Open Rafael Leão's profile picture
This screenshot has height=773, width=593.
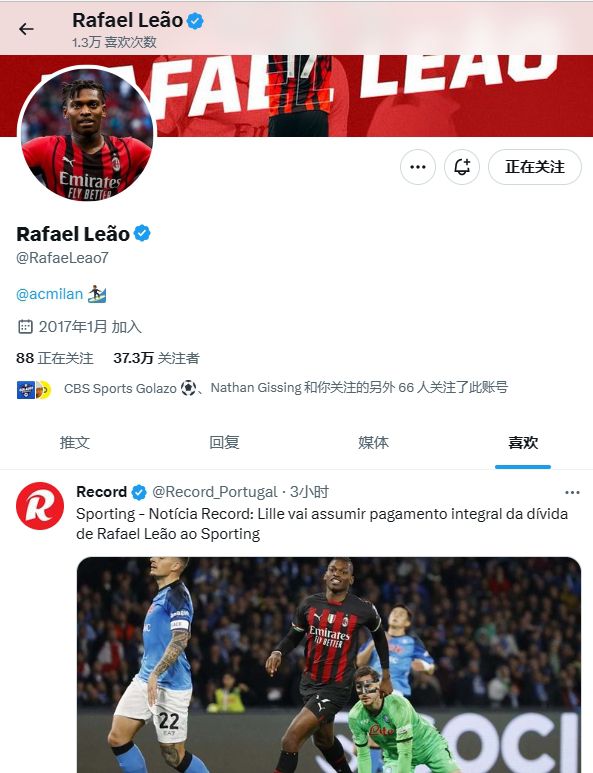tap(87, 134)
